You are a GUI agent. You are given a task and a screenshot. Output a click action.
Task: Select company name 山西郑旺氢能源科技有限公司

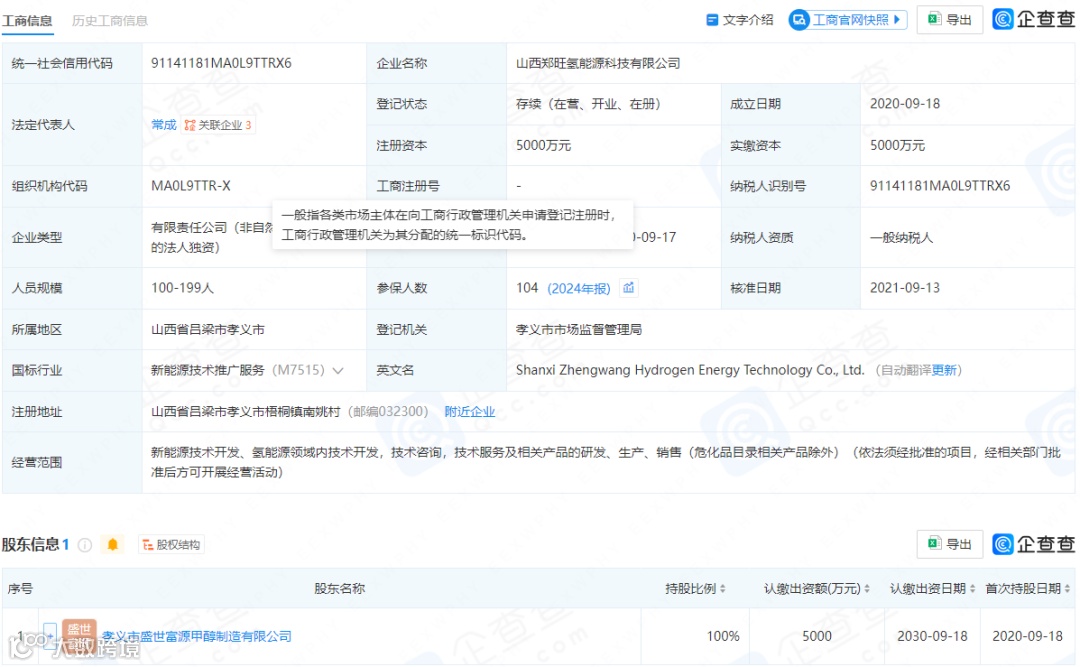pos(598,63)
